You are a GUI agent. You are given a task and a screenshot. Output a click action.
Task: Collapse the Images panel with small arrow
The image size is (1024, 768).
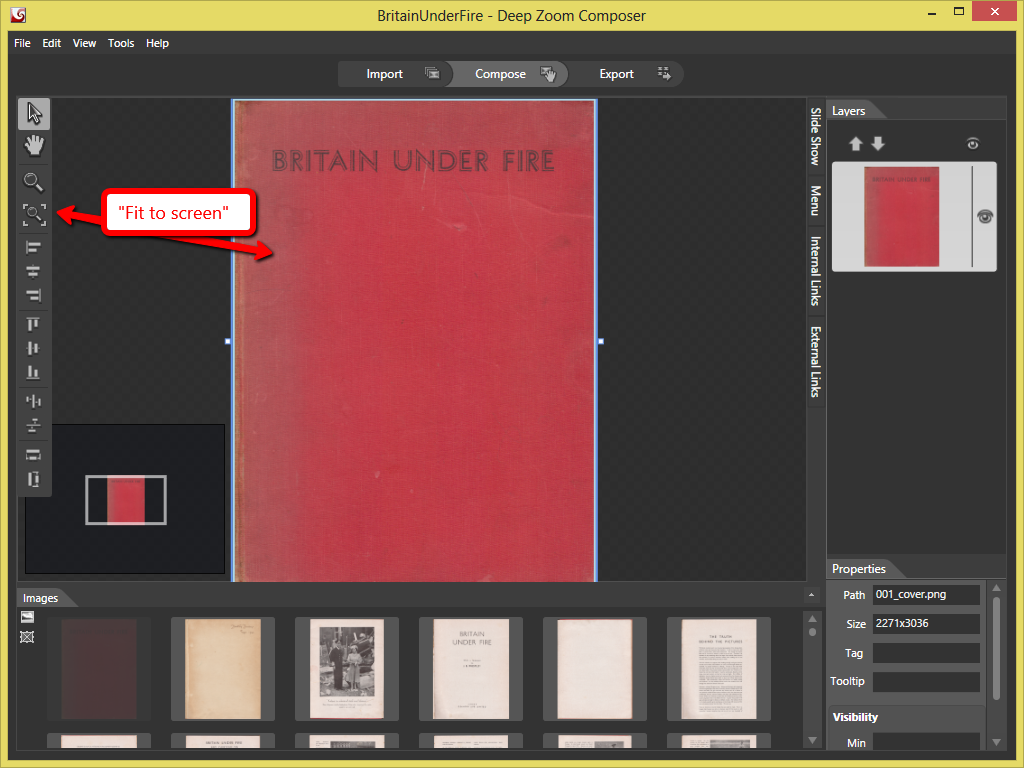pos(811,595)
